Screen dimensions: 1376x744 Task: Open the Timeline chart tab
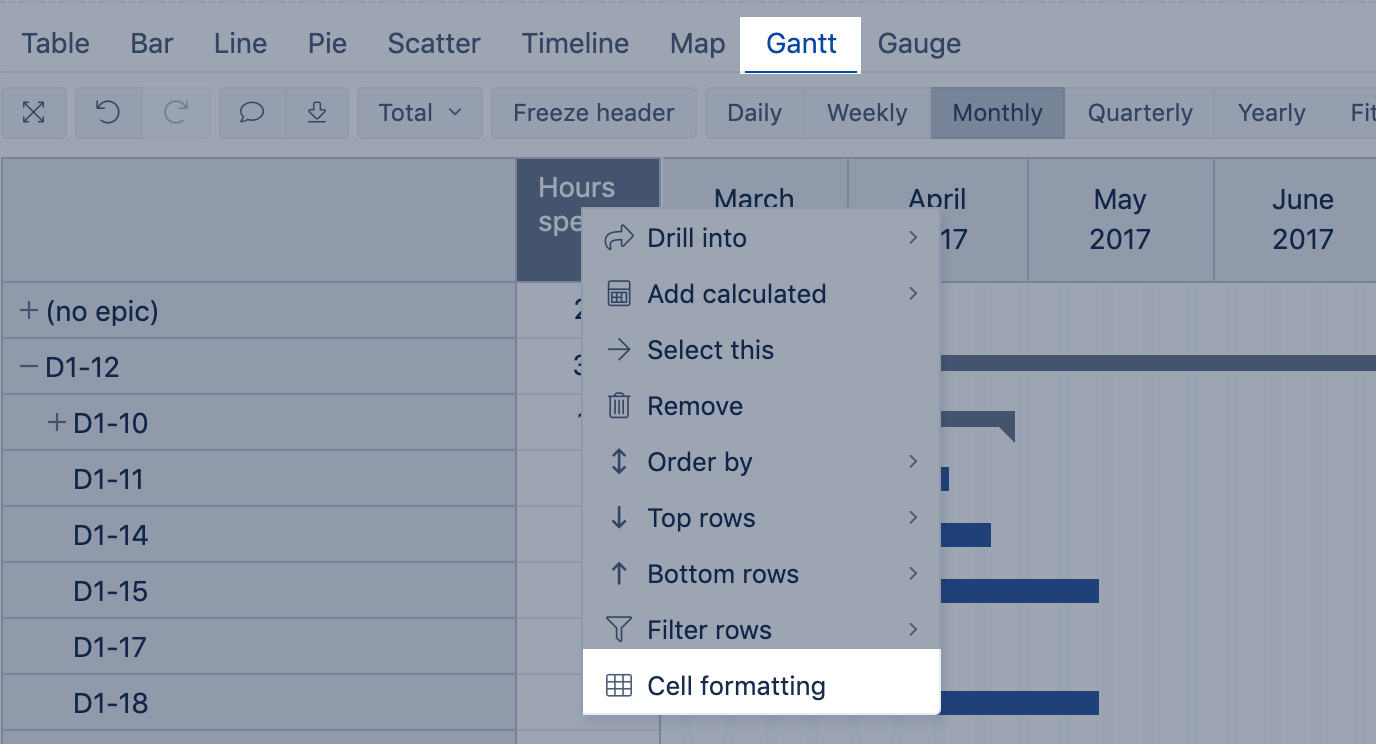pyautogui.click(x=575, y=44)
